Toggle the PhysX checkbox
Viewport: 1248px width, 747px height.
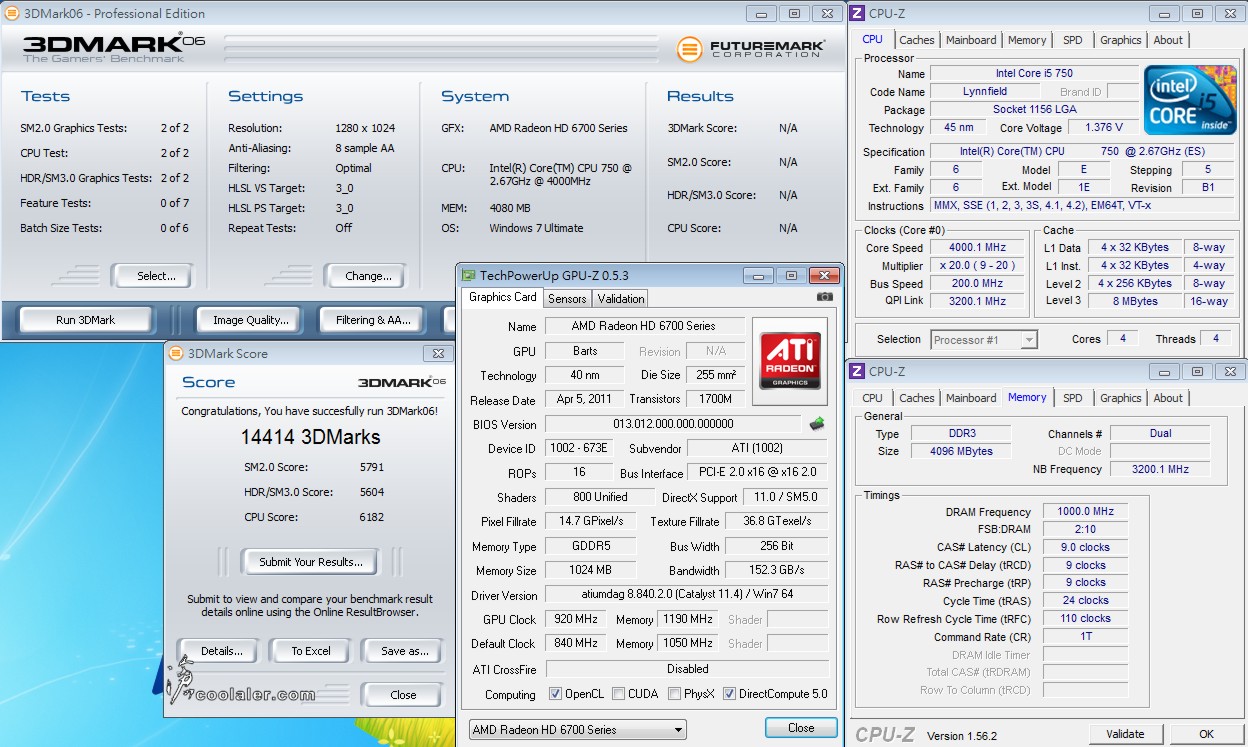[674, 694]
